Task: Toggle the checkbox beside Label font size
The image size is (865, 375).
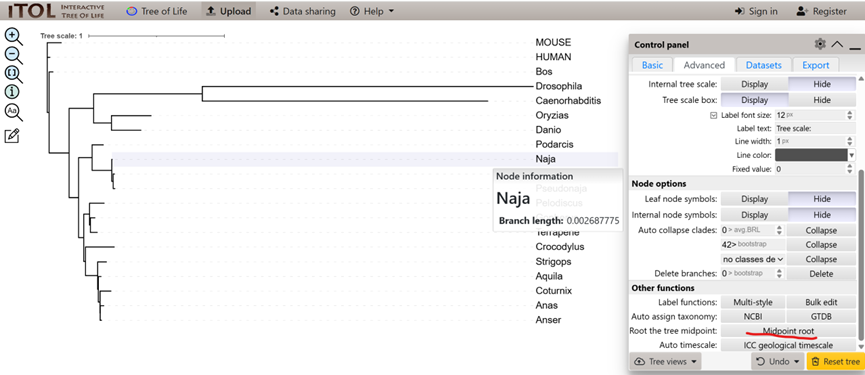Action: 714,116
